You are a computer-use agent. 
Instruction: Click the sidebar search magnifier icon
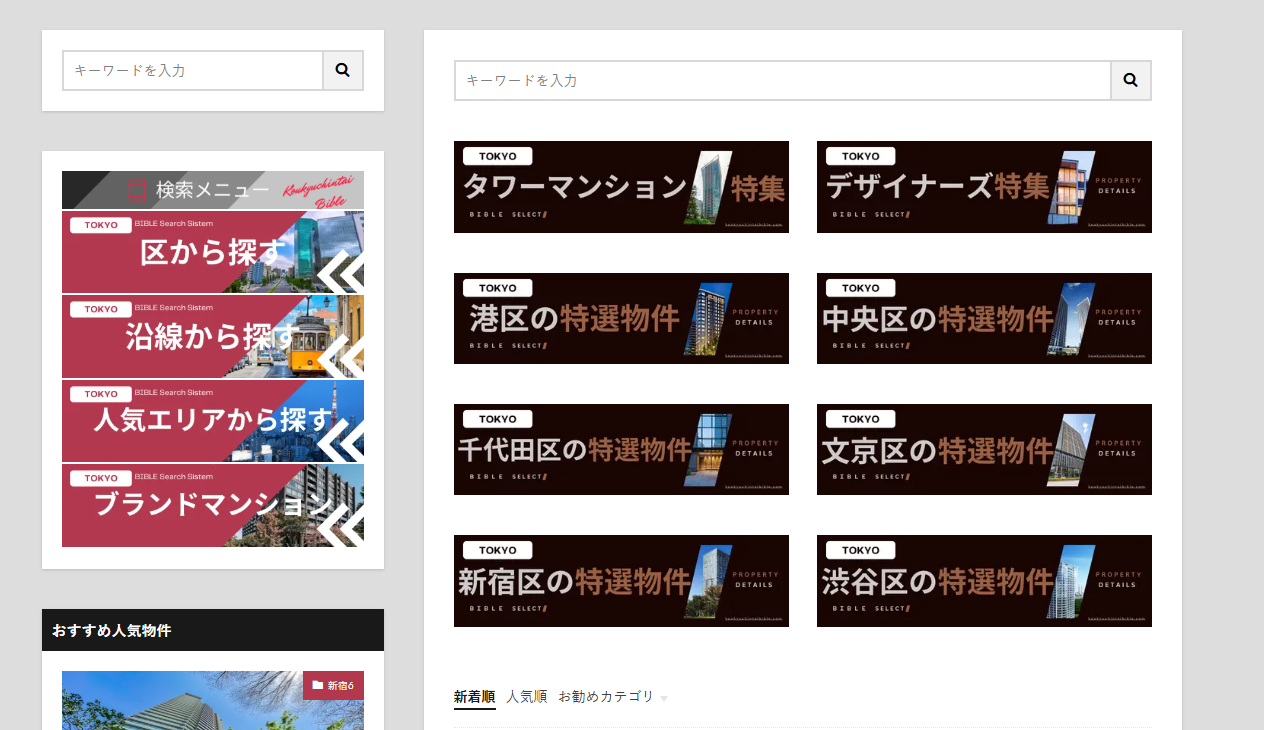(342, 70)
